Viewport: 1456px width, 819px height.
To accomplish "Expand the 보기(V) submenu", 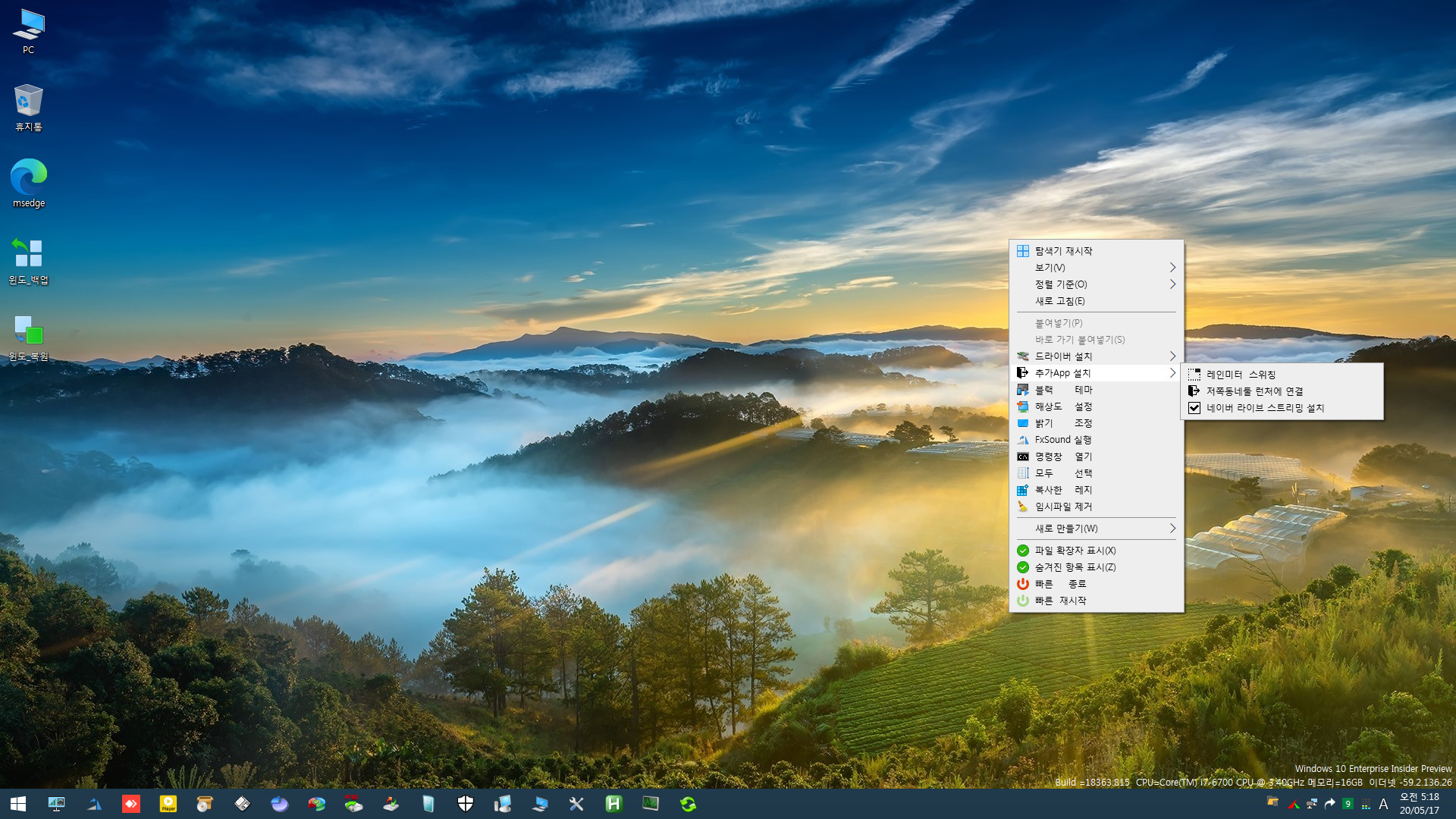I will point(1096,268).
